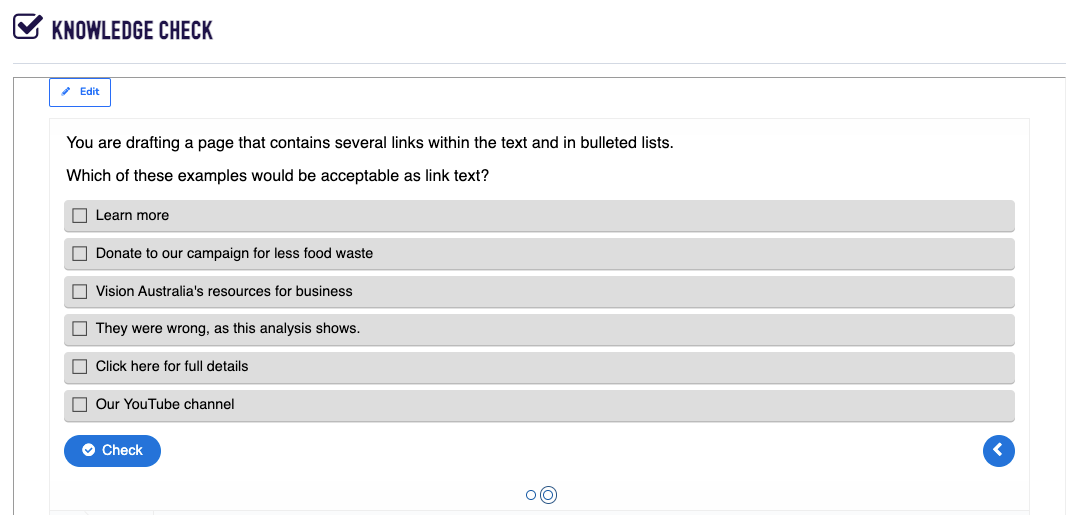Screen dimensions: 1073x515
Task: Select "Click here for full details" row
Action: [539, 367]
